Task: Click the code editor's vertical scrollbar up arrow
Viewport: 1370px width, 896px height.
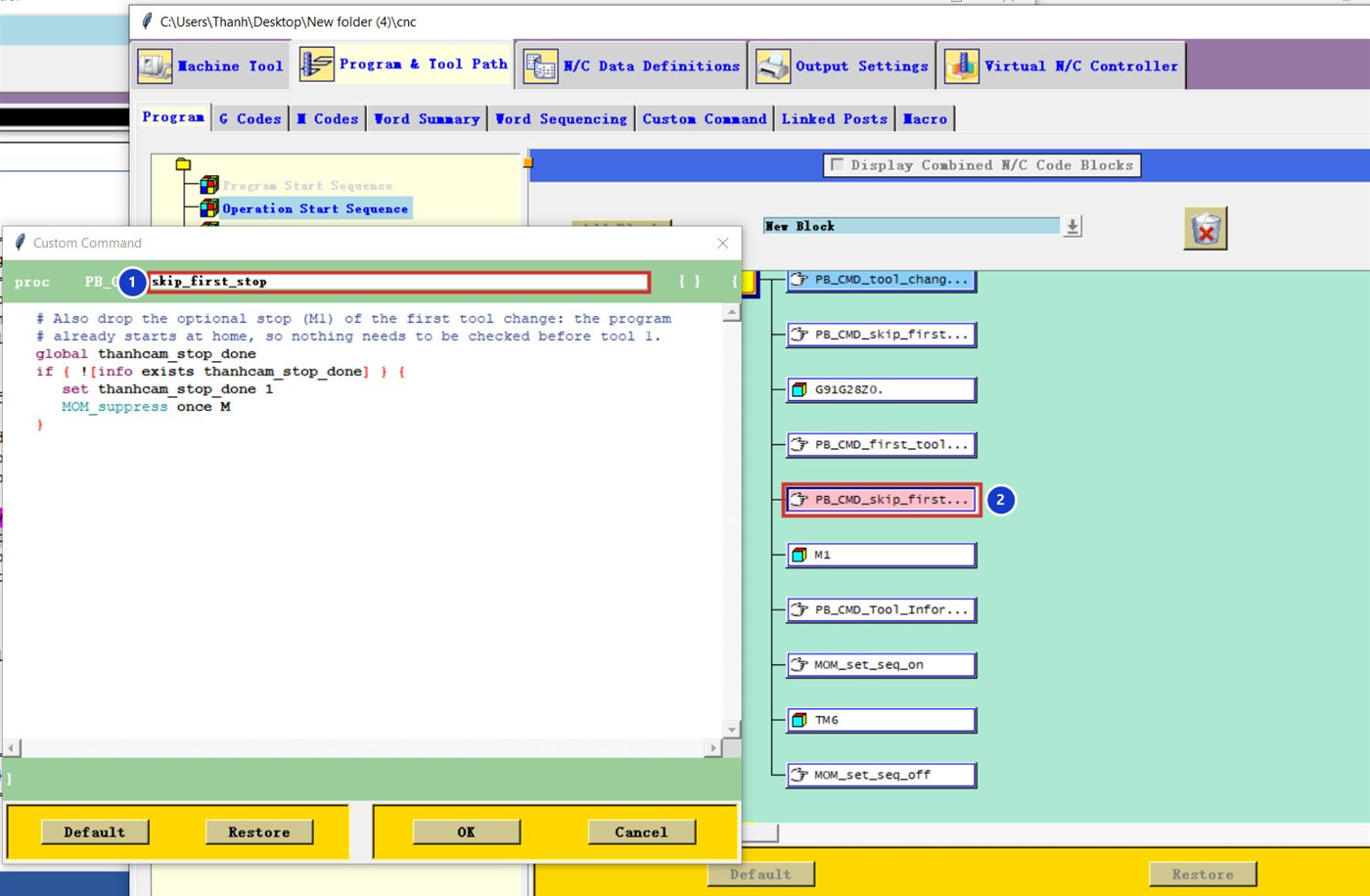Action: point(731,313)
